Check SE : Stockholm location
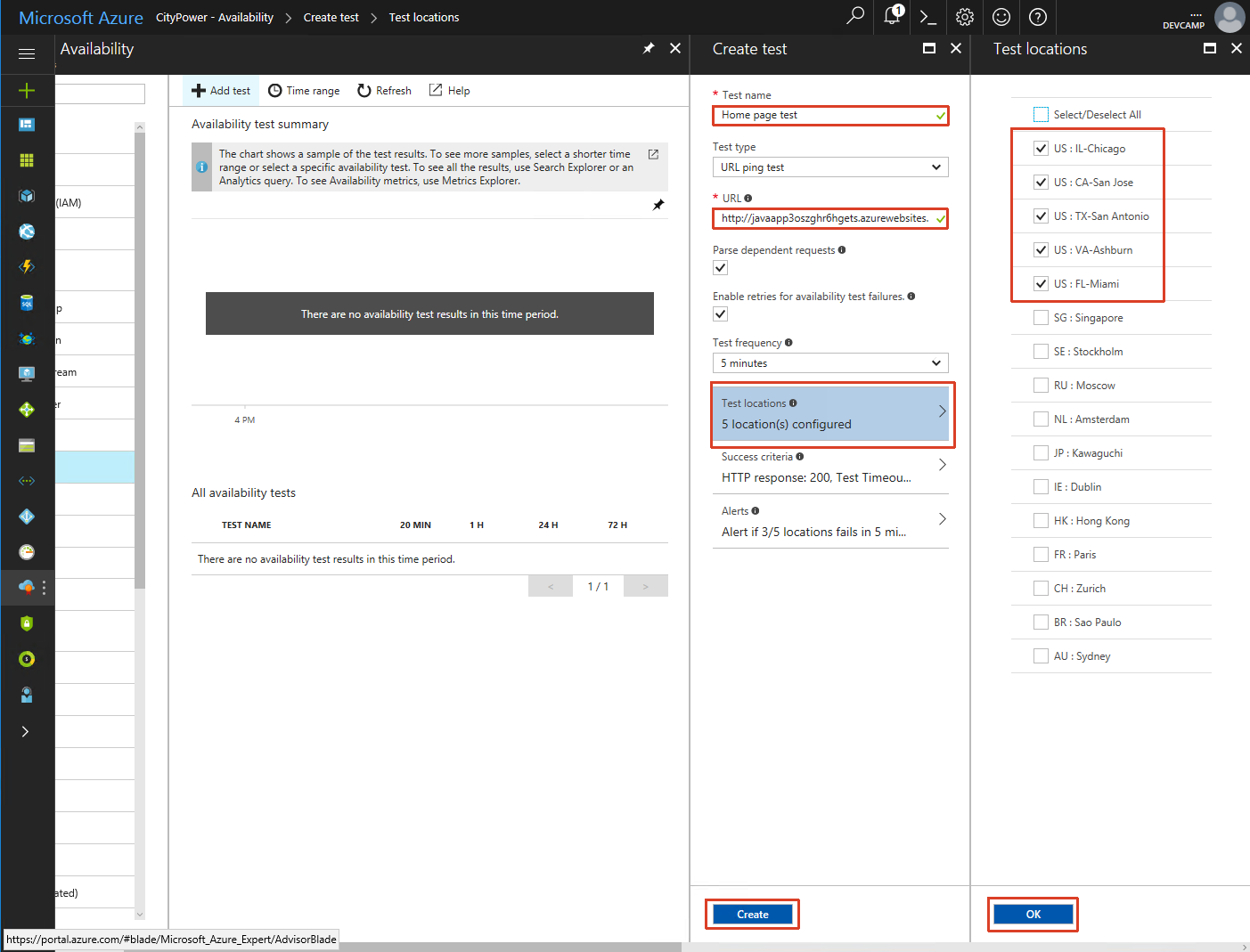The width and height of the screenshot is (1250, 952). [x=1041, y=351]
